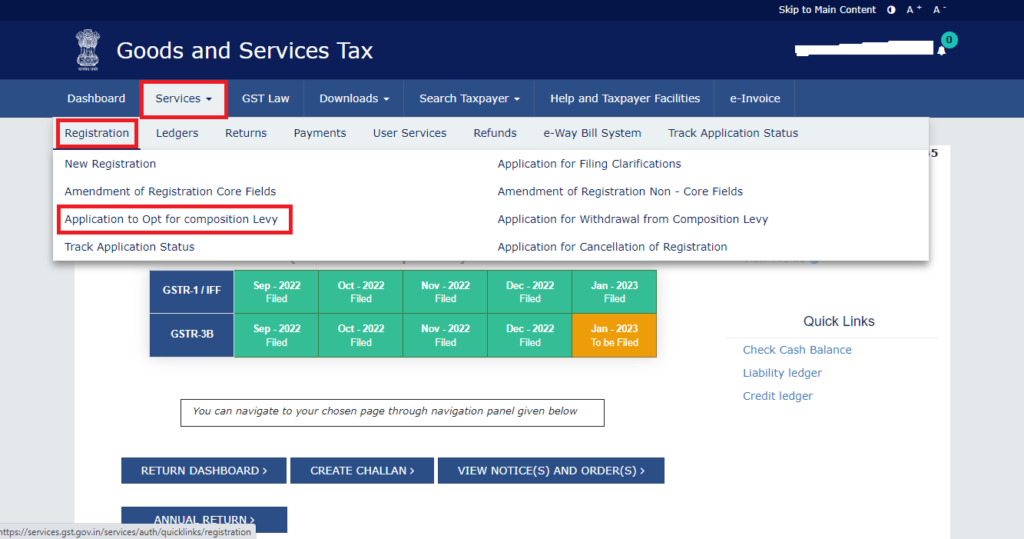The width and height of the screenshot is (1024, 539).
Task: Click the GSTR-1 / IFF row header
Action: (191, 292)
